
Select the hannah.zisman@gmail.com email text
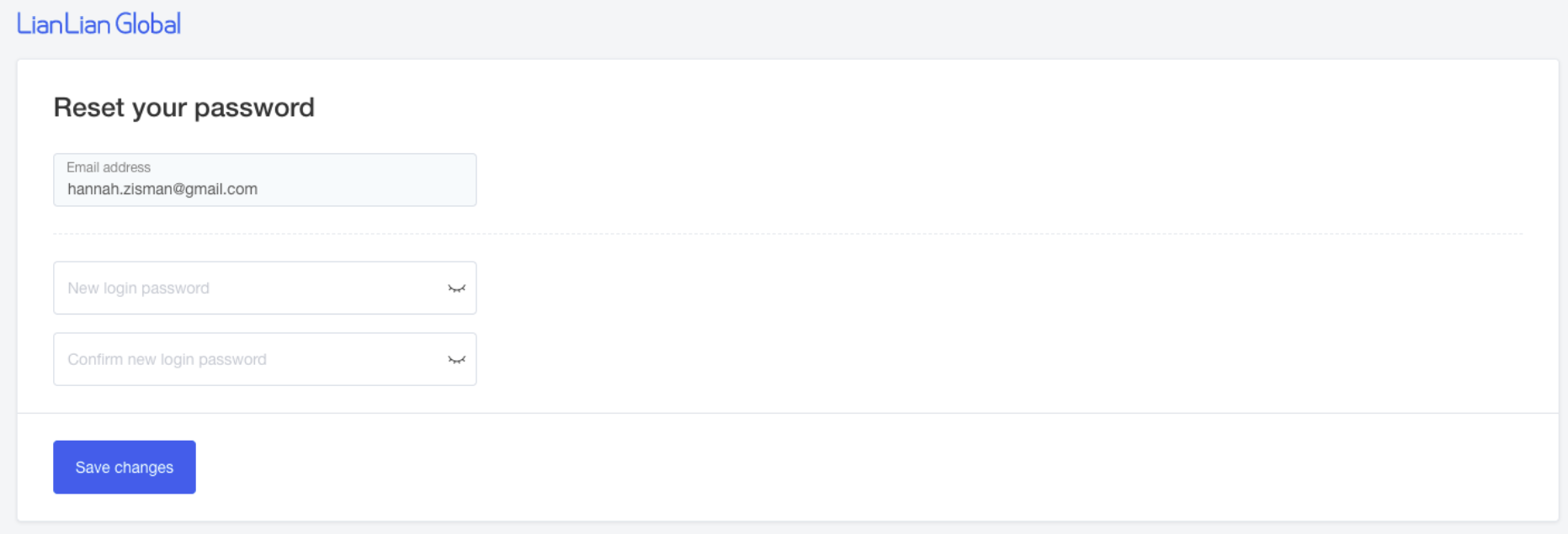click(162, 189)
